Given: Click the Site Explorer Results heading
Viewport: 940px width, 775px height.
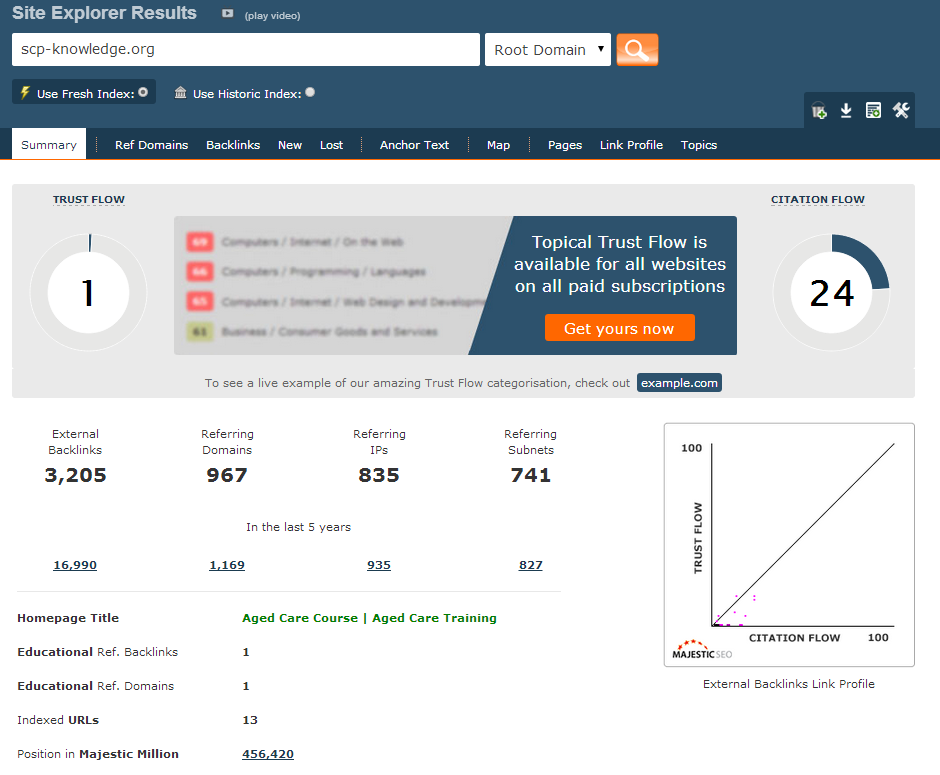Looking at the screenshot, I should click(x=104, y=13).
